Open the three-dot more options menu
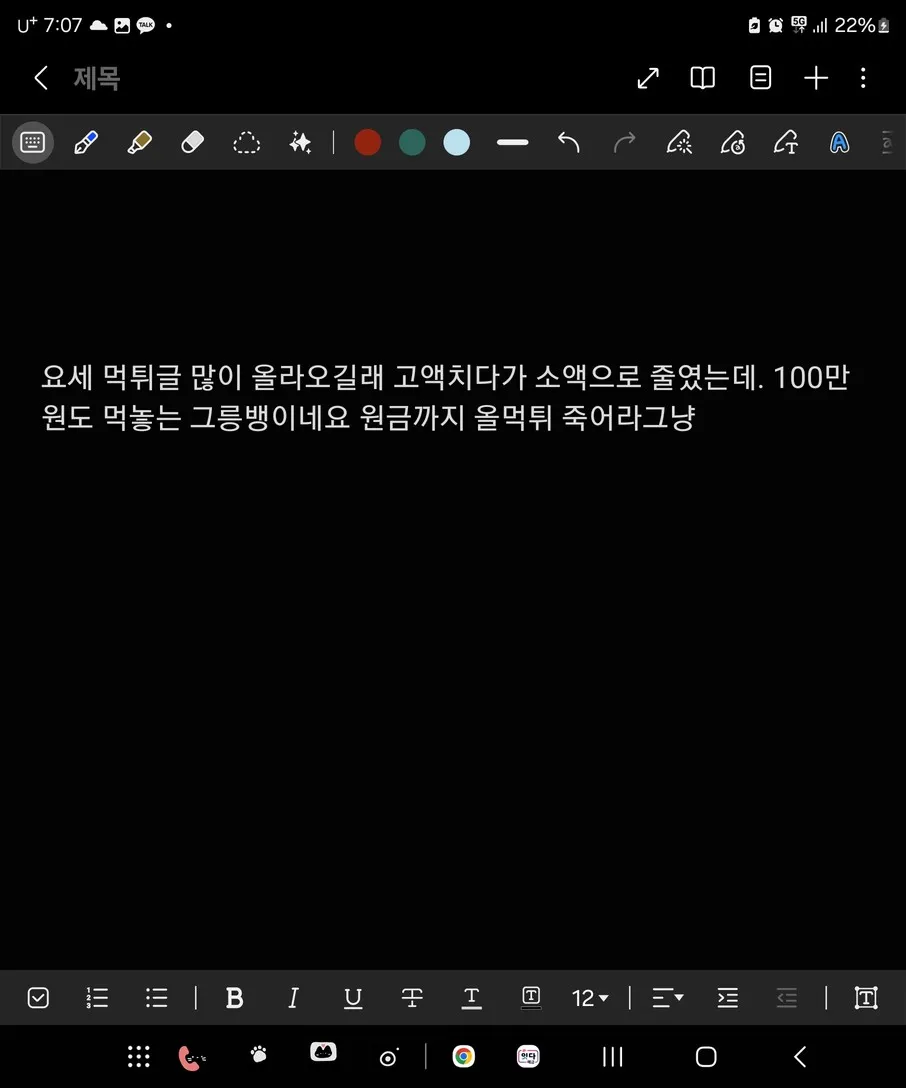 [863, 78]
